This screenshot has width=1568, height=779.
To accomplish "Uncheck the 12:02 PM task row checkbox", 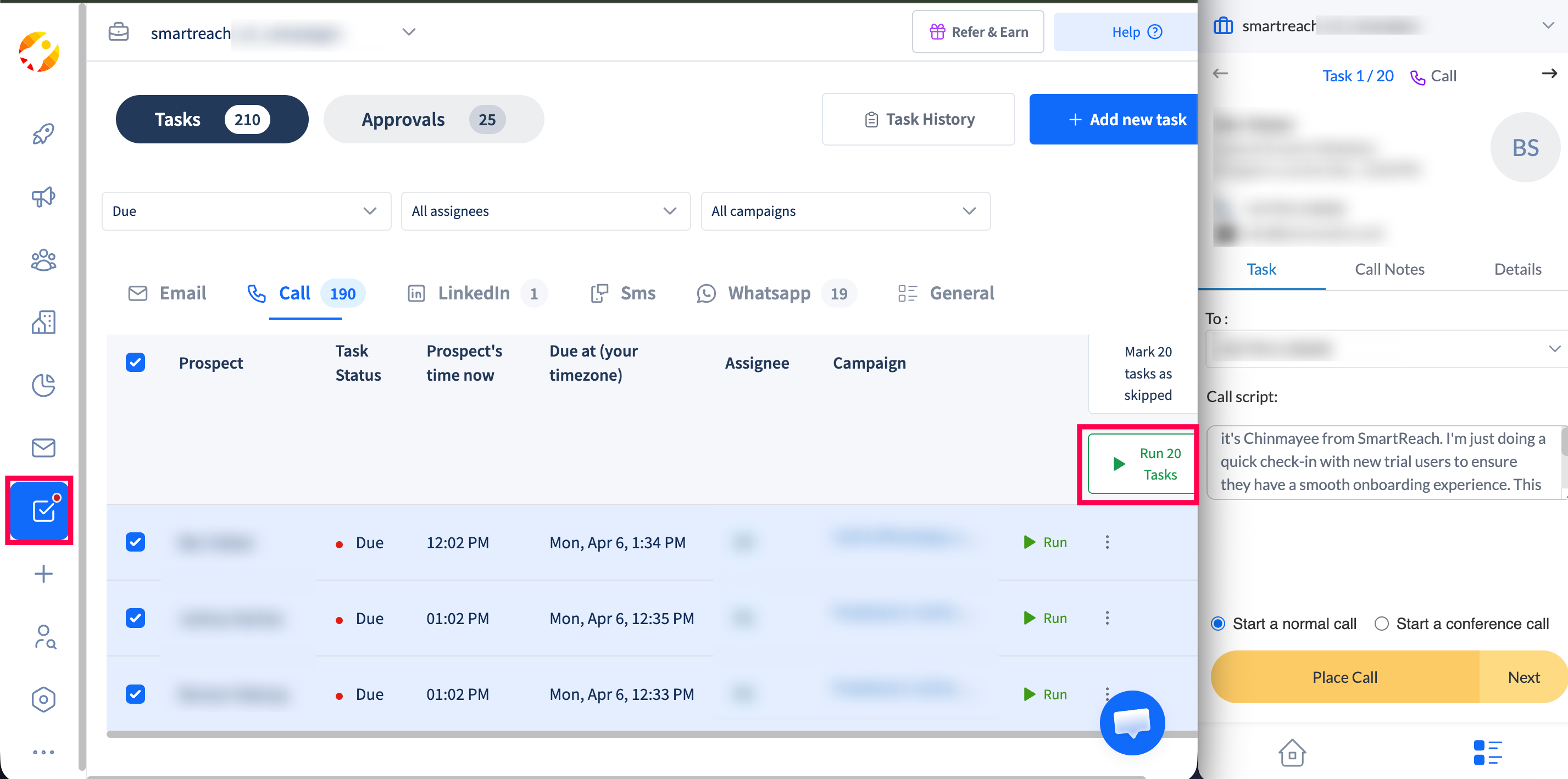I will [x=135, y=542].
